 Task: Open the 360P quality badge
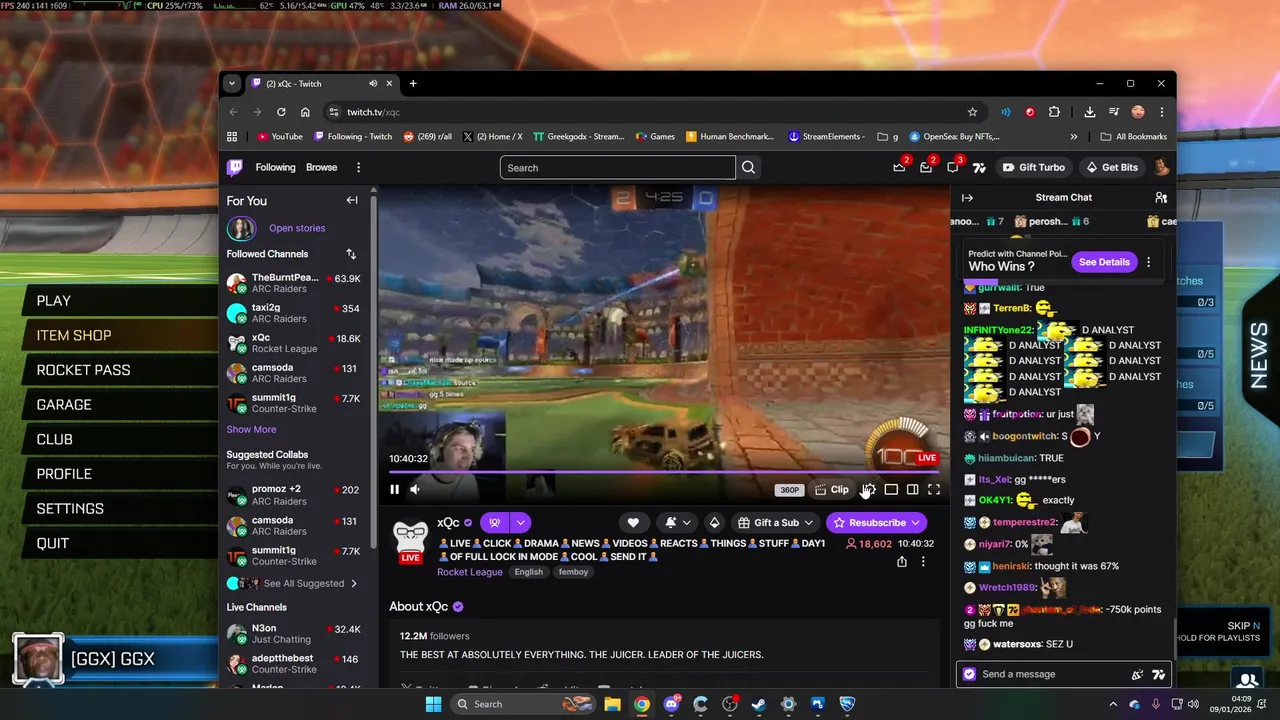pyautogui.click(x=790, y=490)
